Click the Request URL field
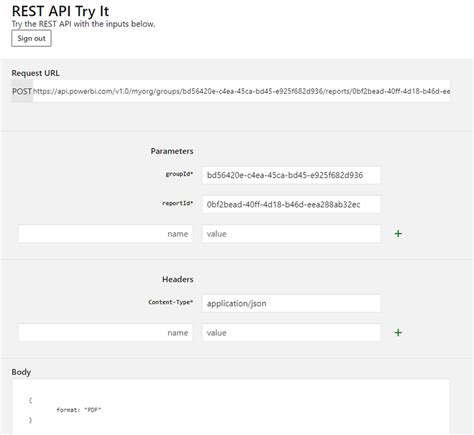 [x=241, y=91]
